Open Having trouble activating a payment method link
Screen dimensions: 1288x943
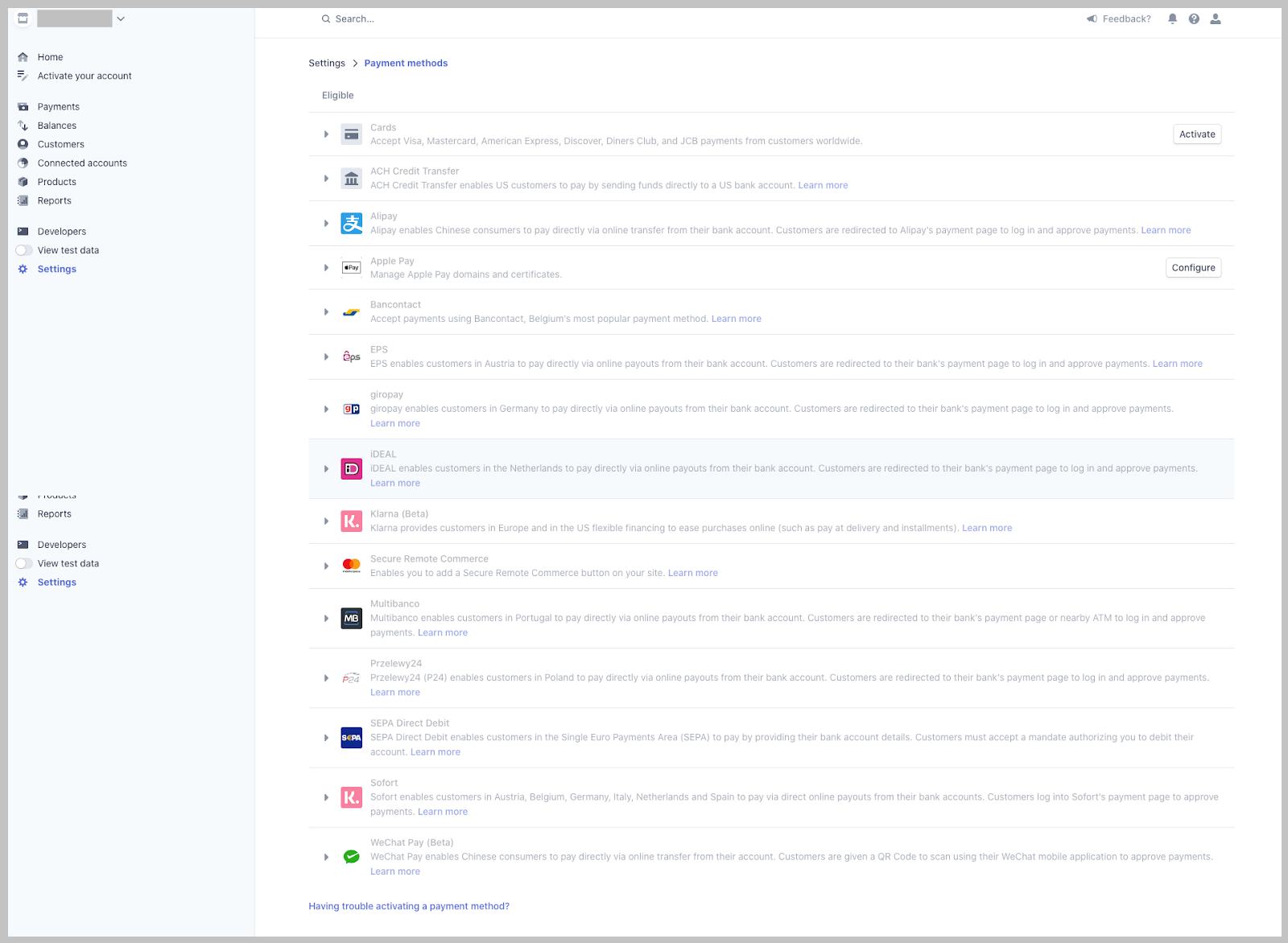409,906
